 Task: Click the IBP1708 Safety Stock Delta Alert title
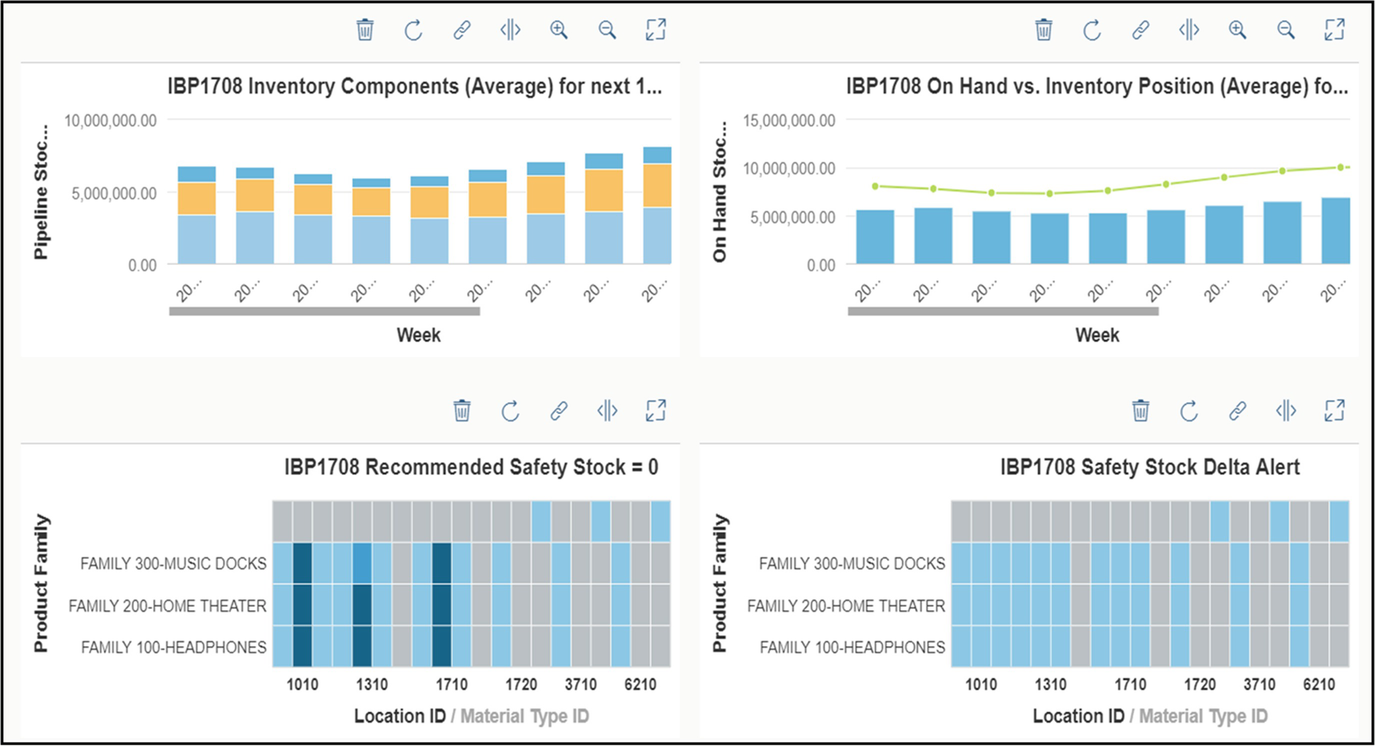point(1150,467)
